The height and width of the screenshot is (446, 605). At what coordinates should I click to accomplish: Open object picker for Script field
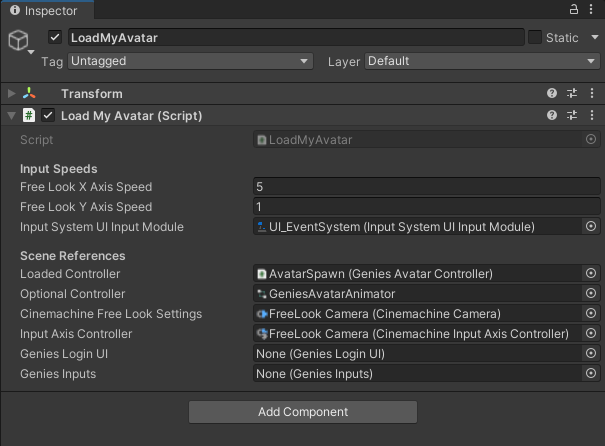(x=591, y=139)
